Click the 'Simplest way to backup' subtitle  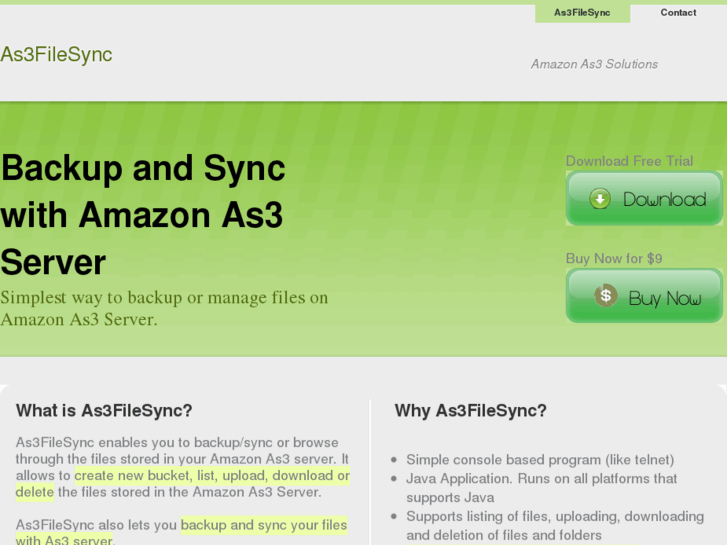click(x=164, y=308)
